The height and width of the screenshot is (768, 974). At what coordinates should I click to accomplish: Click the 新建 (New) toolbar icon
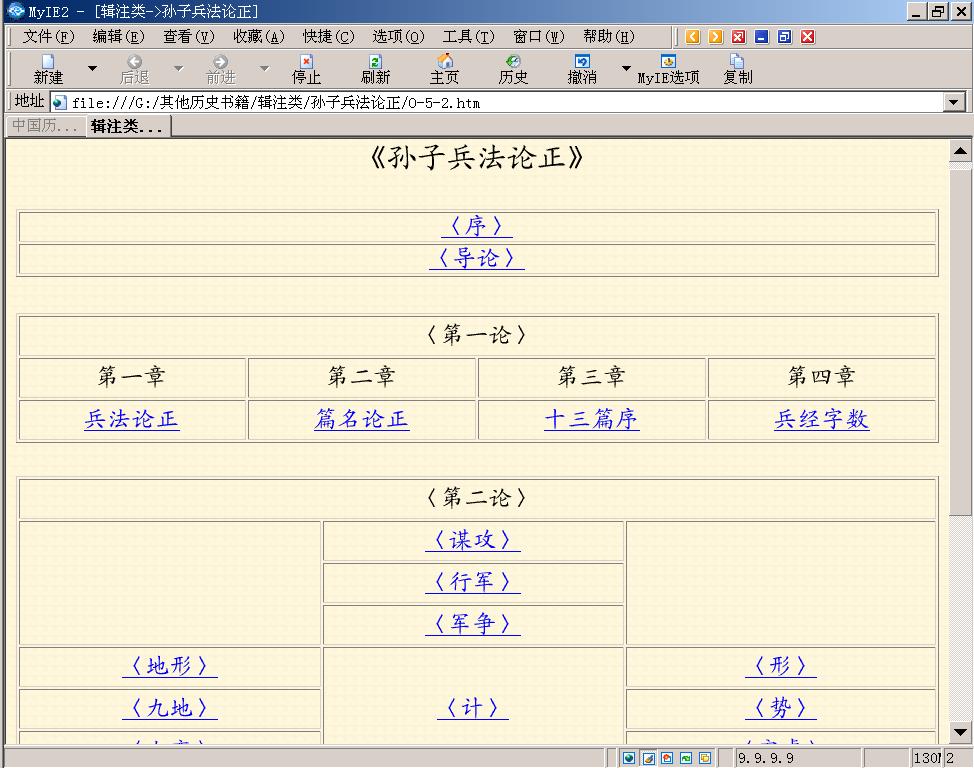[48, 68]
